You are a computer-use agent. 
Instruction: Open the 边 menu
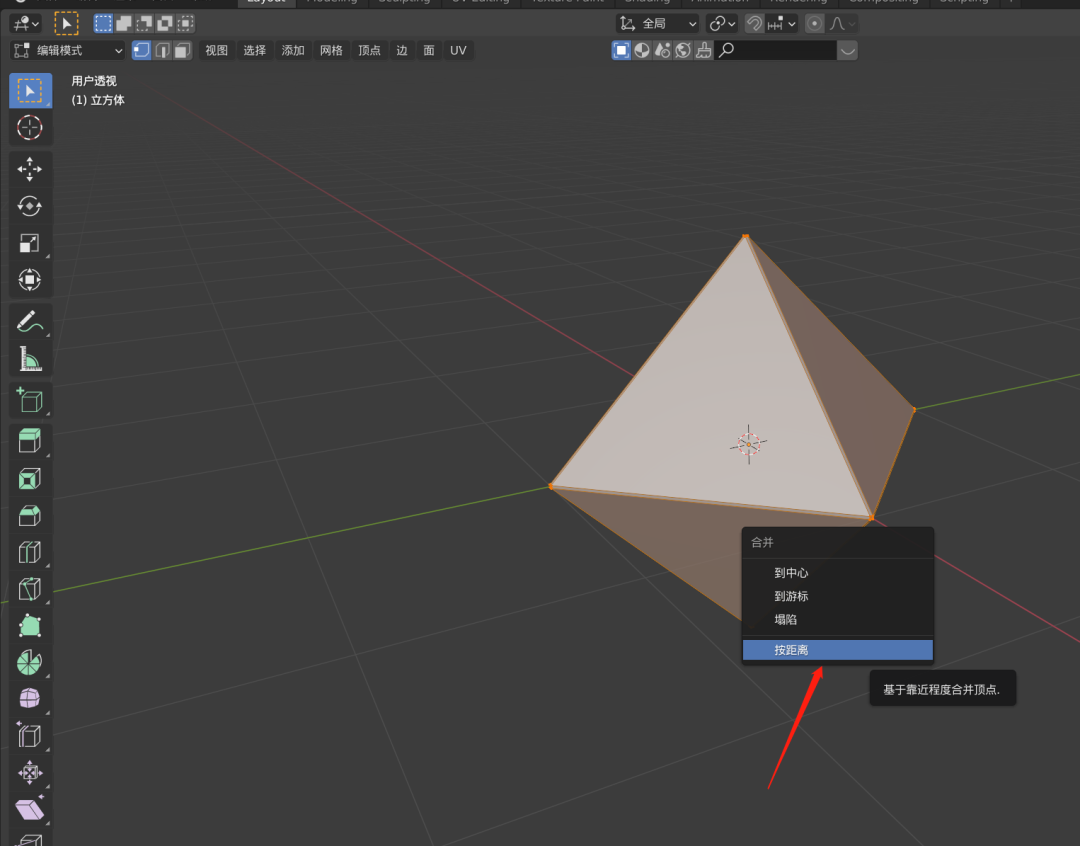402,50
